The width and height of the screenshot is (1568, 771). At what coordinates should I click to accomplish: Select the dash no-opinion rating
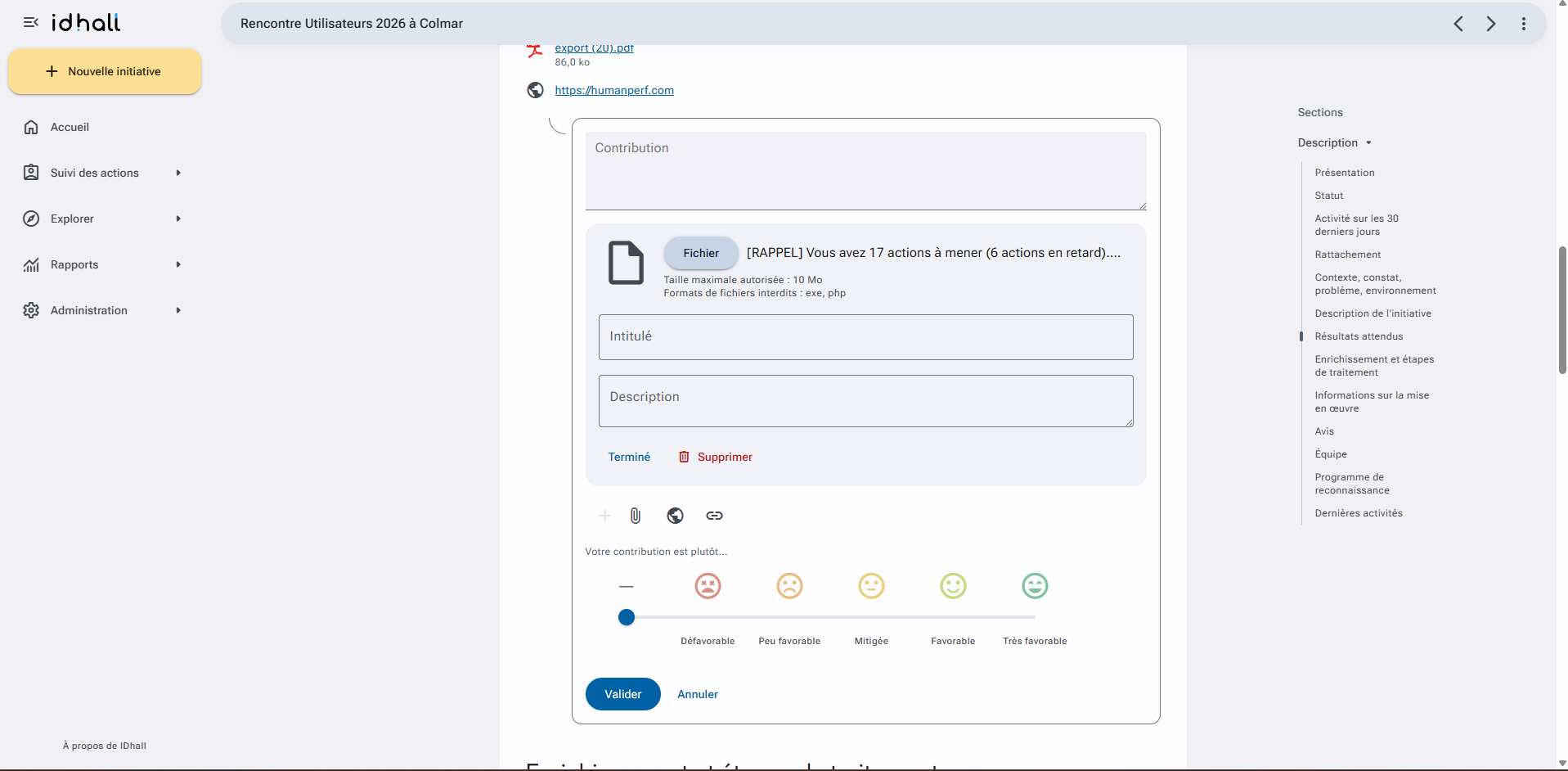tap(626, 586)
